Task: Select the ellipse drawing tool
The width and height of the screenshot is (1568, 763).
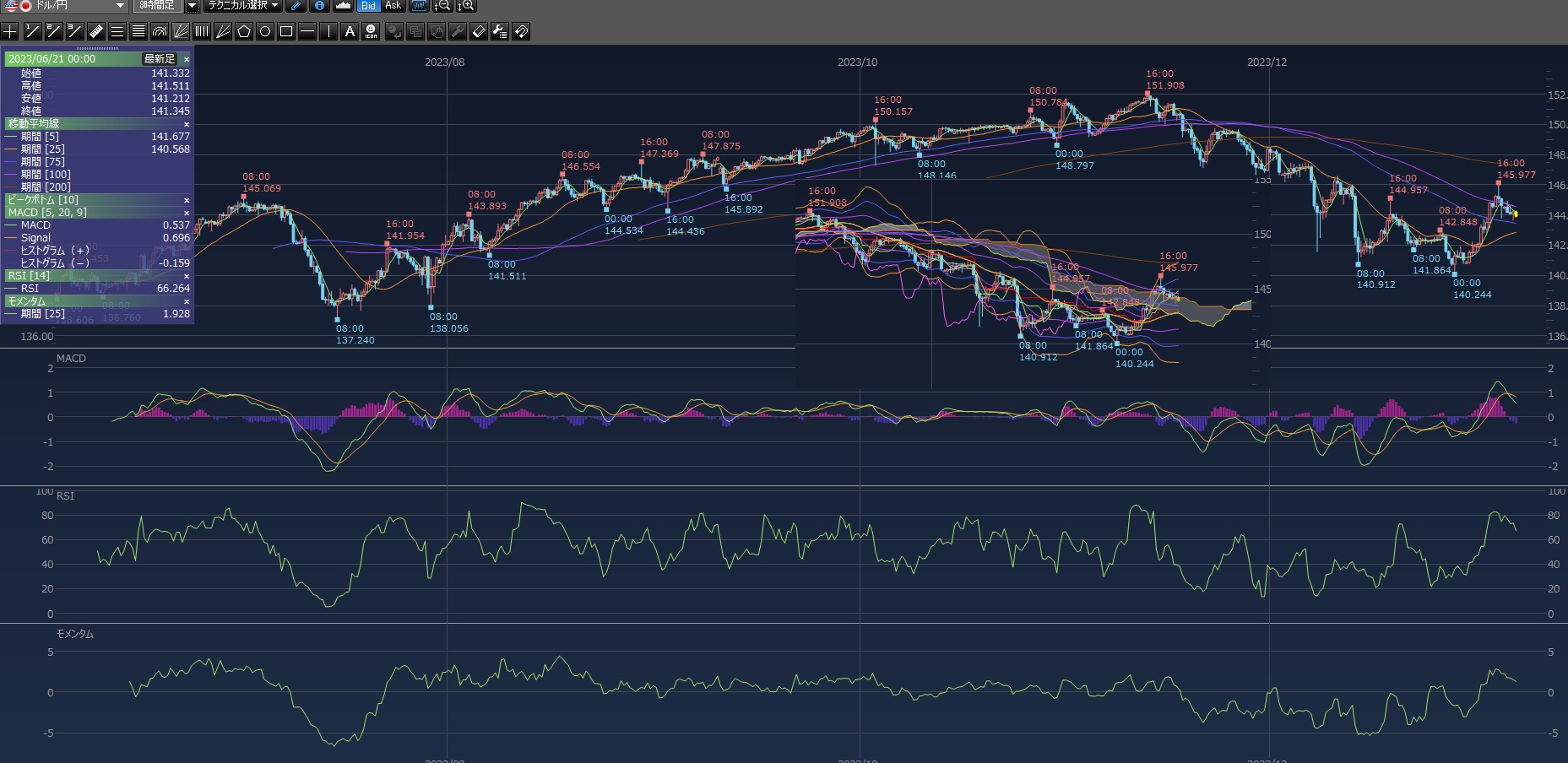Action: point(265,32)
